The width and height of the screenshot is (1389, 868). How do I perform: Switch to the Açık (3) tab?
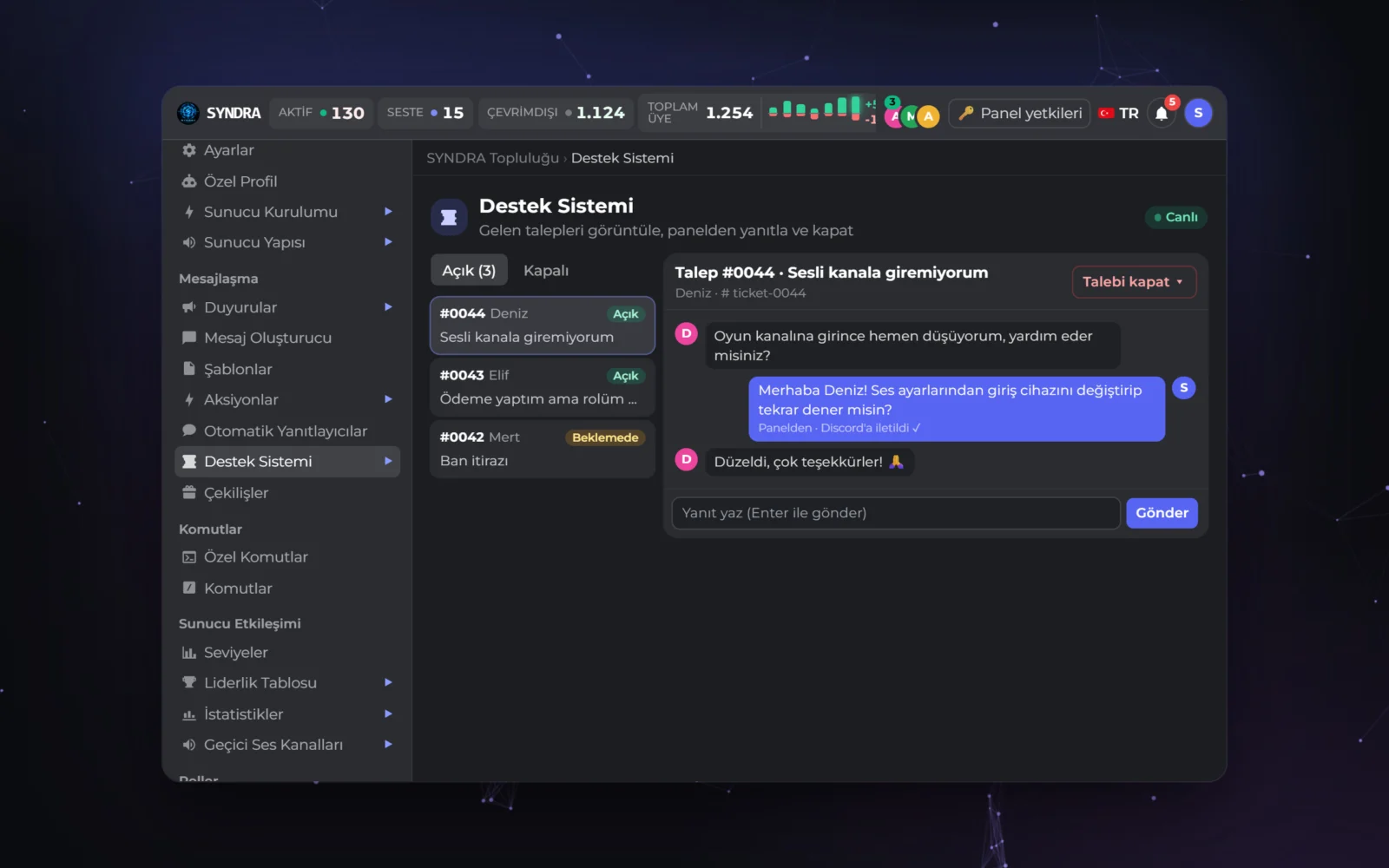(469, 271)
